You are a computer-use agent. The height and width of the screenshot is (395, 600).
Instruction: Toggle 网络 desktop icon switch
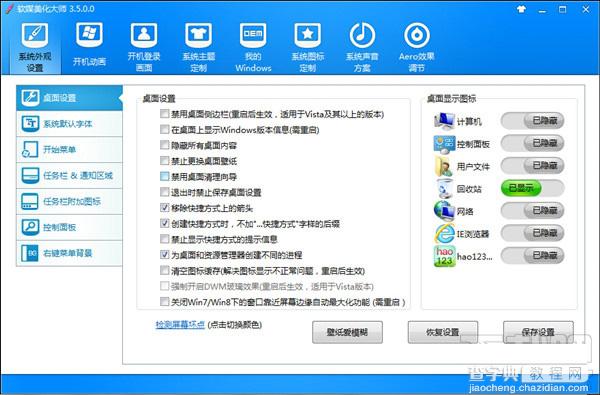pos(532,211)
